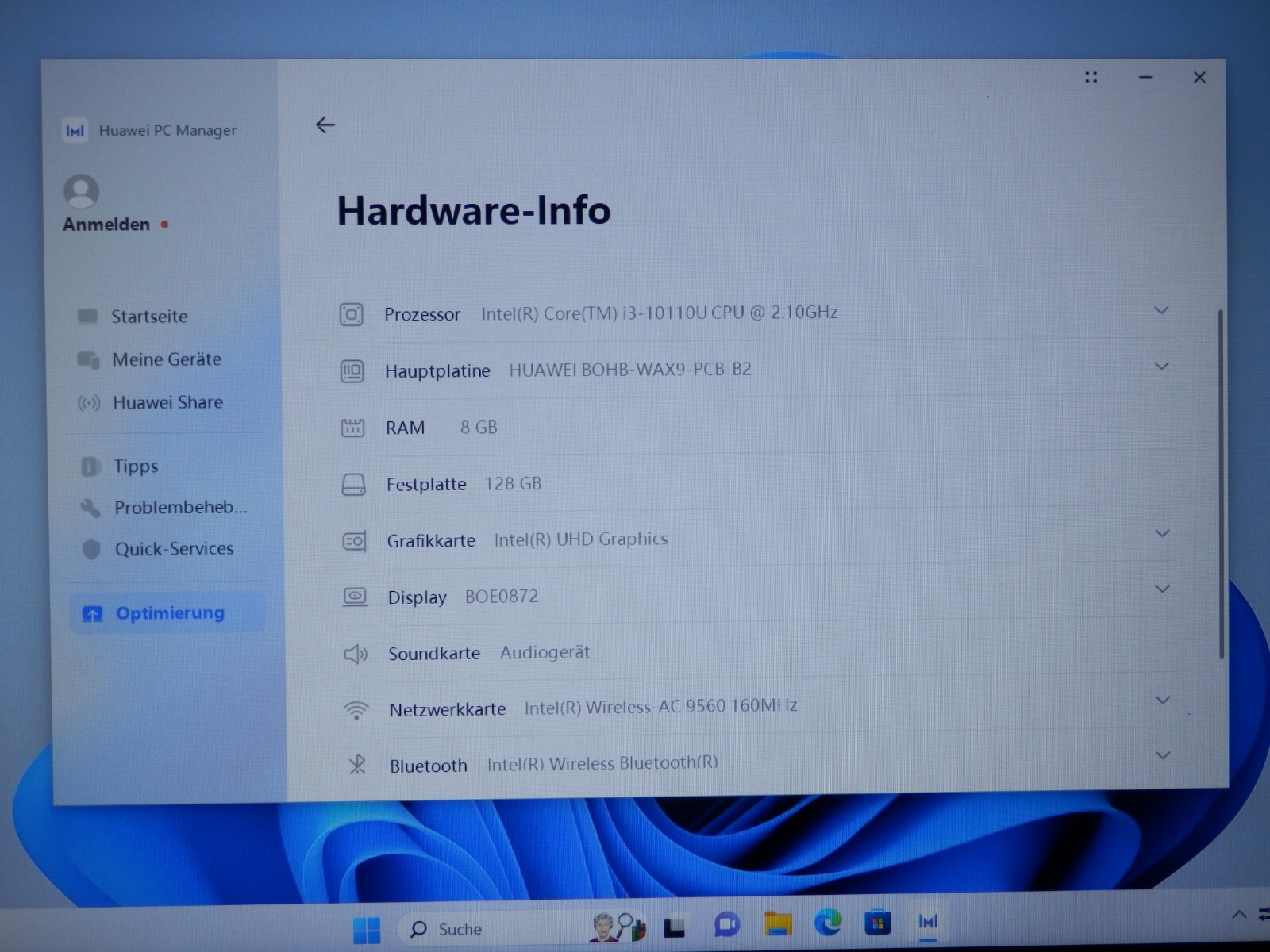Click the Hardware-Info heading

click(474, 211)
